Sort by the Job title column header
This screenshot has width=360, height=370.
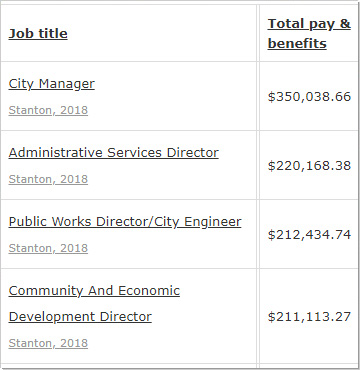[x=38, y=34]
